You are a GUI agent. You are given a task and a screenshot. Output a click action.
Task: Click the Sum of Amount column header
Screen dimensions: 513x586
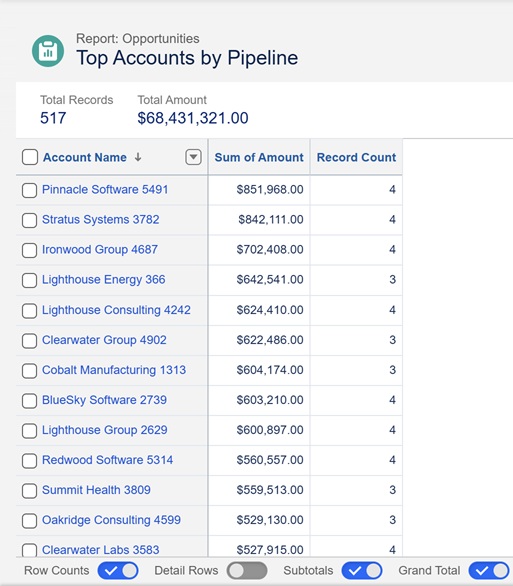259,157
